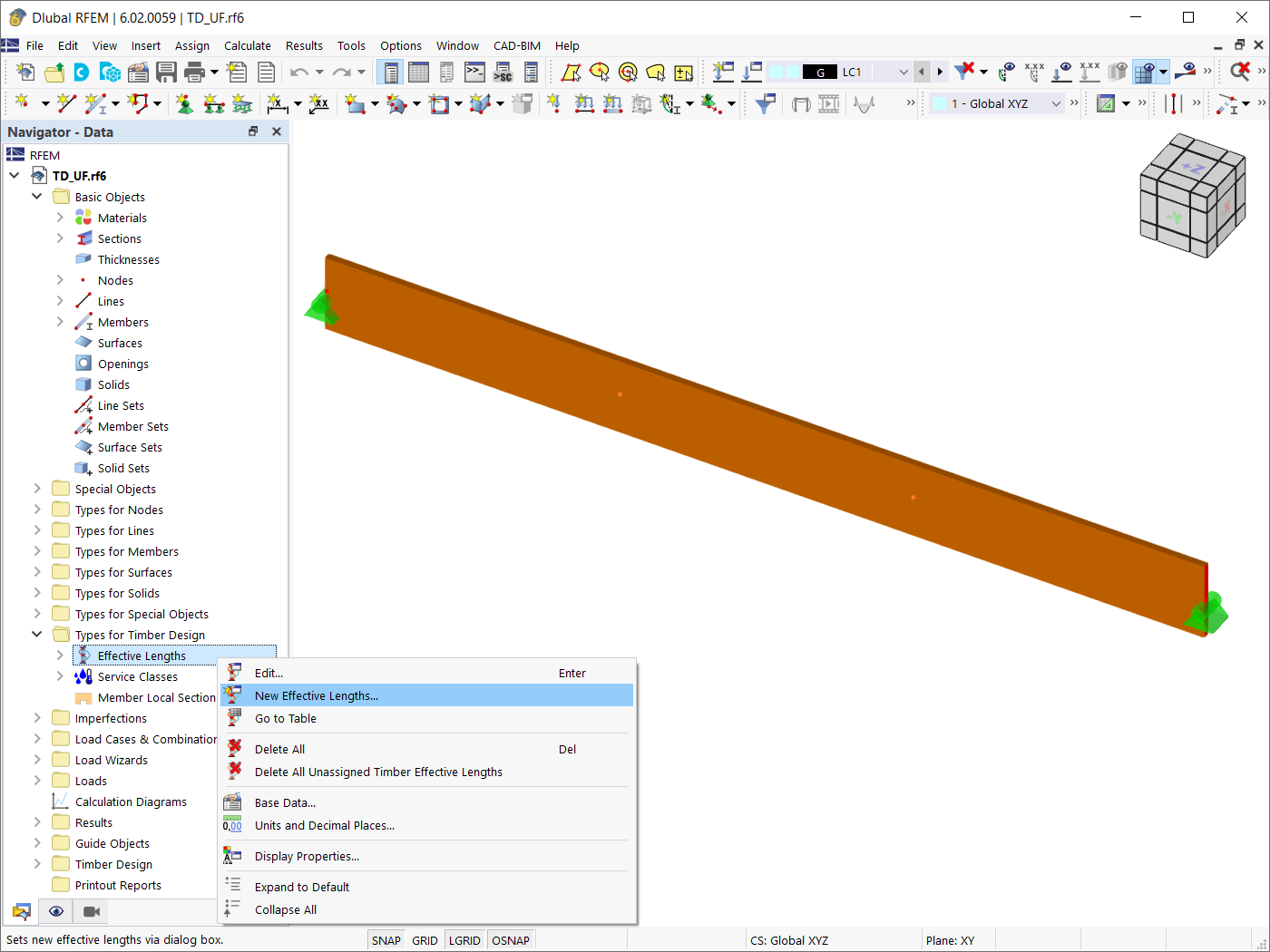This screenshot has width=1270, height=952.
Task: Select the new line tool icon
Action: point(65,103)
